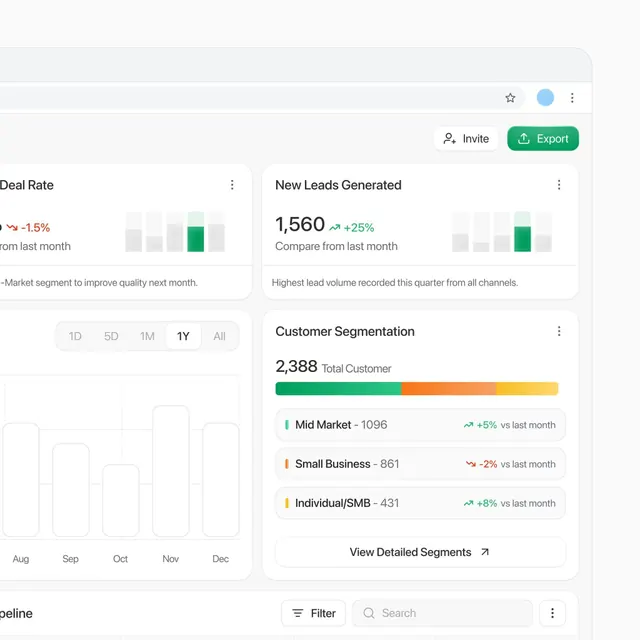The width and height of the screenshot is (640, 640).
Task: Open pipeline section three-dot menu
Action: click(552, 613)
